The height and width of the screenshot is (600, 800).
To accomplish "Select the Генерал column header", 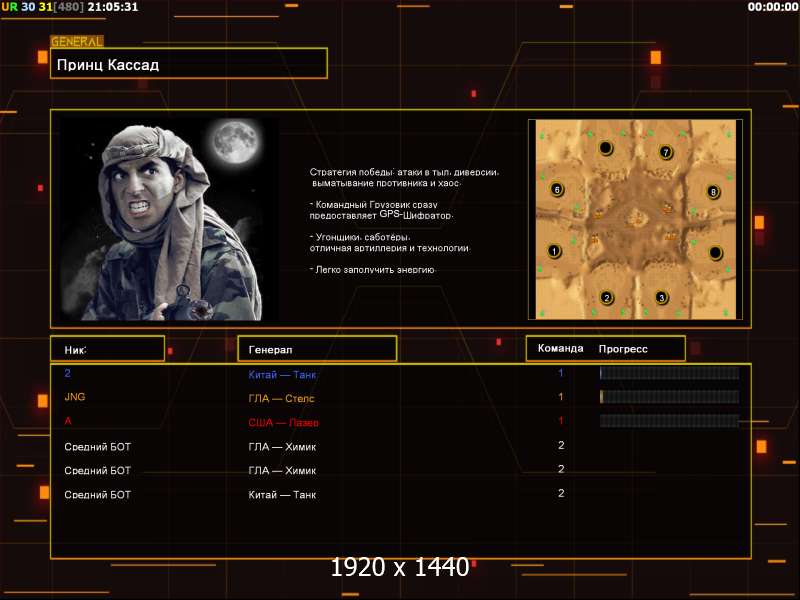I will tap(316, 349).
